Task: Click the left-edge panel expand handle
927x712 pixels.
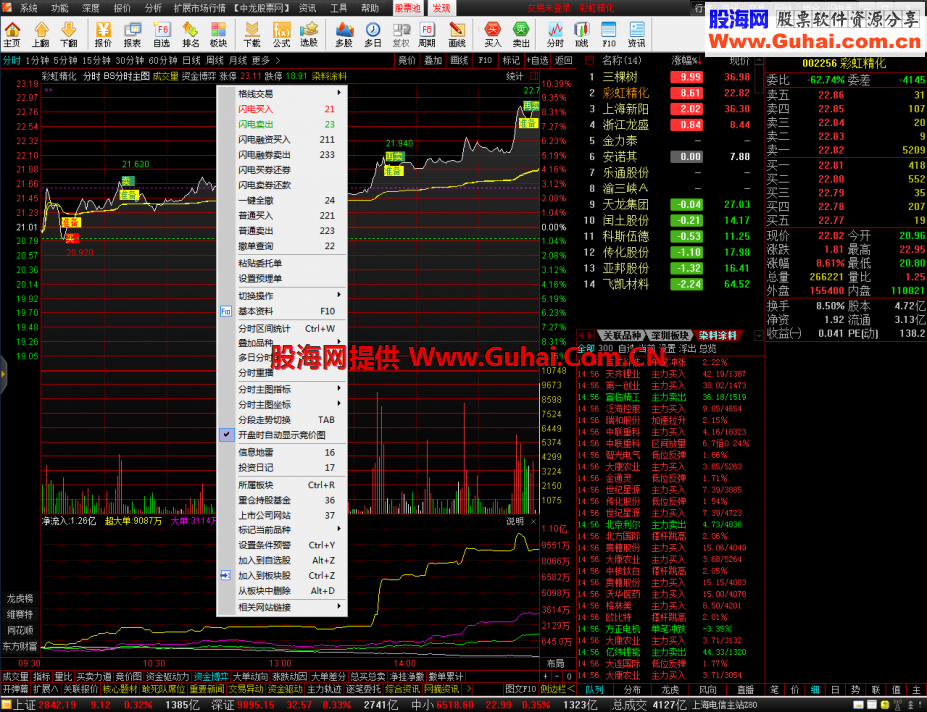Action: pyautogui.click(x=4, y=374)
